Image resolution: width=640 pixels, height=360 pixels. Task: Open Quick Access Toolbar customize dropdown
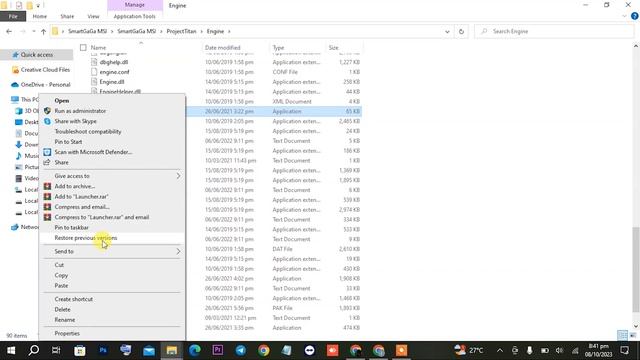pyautogui.click(x=38, y=5)
